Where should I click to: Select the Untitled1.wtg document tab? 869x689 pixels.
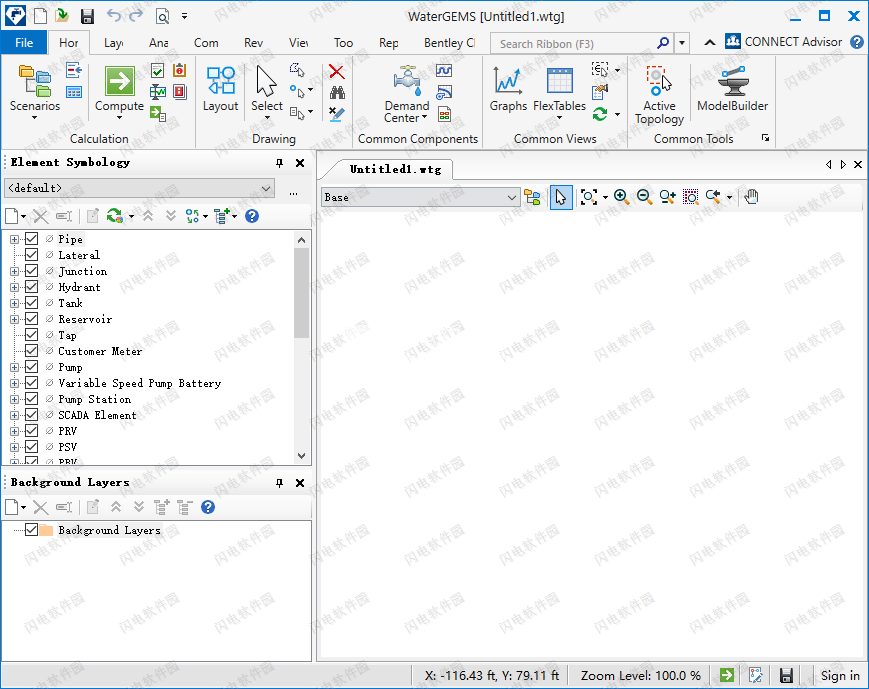point(395,170)
